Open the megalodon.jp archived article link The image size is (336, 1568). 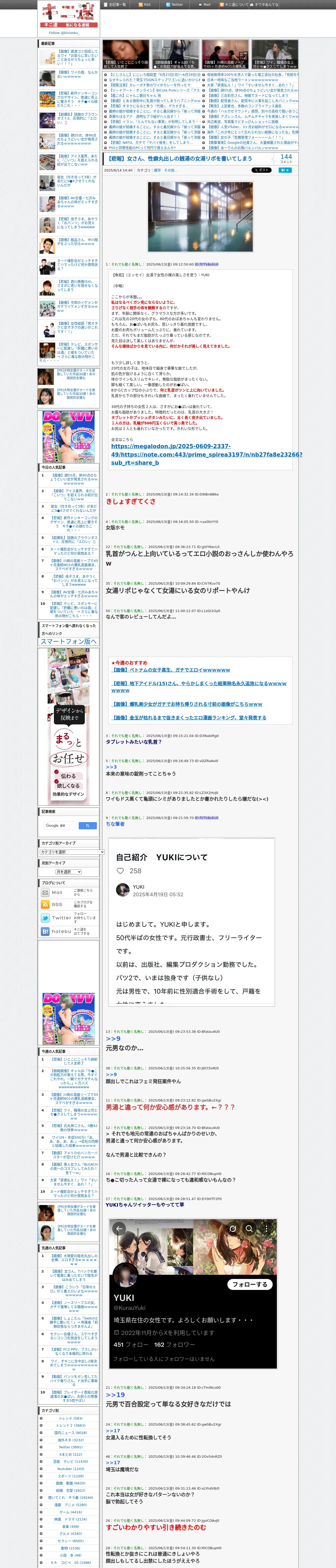click(206, 454)
